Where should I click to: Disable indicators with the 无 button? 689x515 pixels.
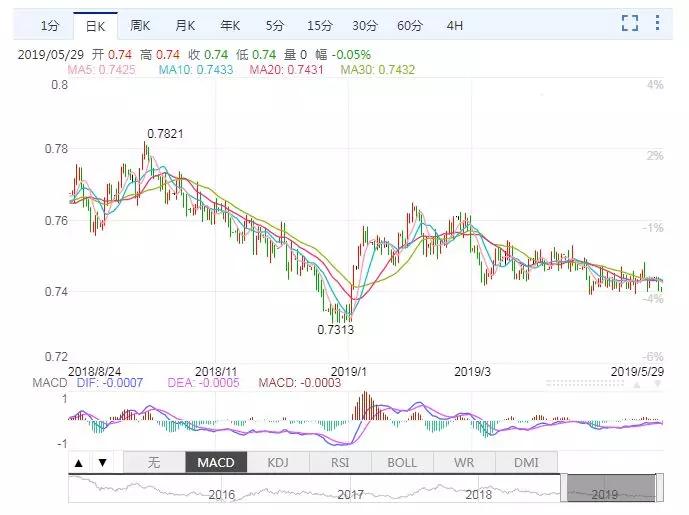(x=153, y=462)
